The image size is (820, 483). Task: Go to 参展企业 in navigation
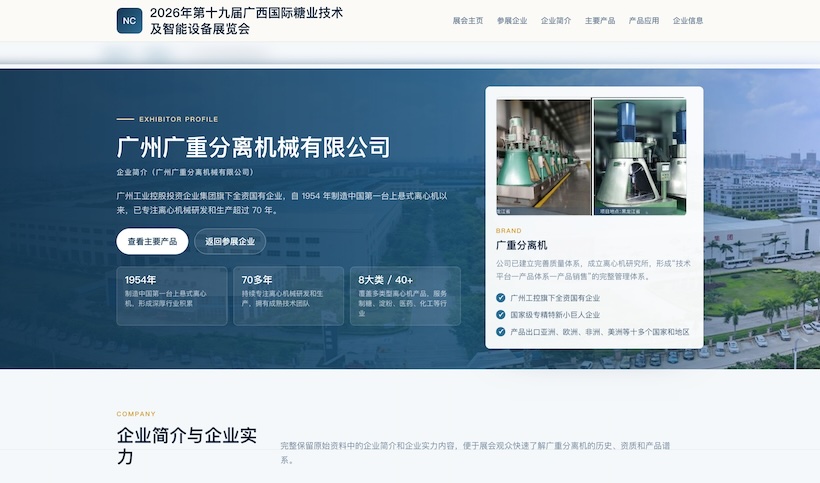click(511, 21)
